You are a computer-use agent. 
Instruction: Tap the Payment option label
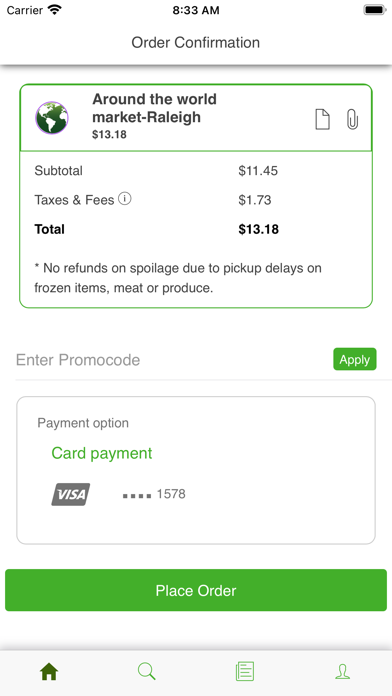(x=83, y=423)
